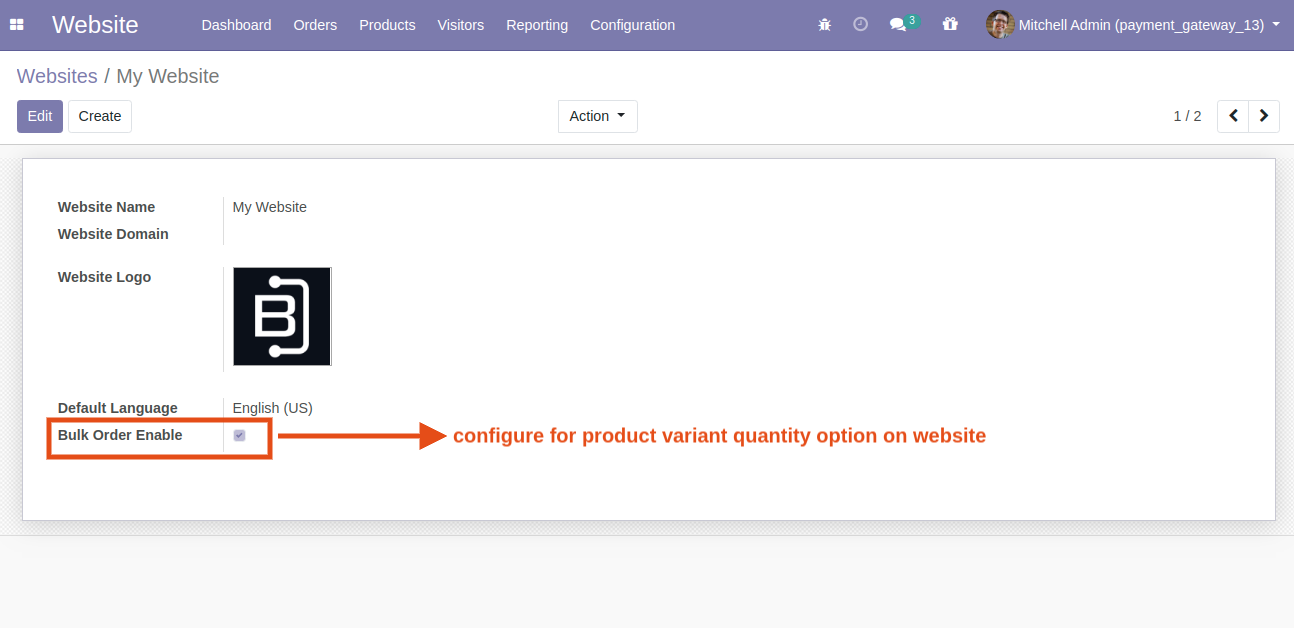1294x628 pixels.
Task: Open Mitchell Admin user menu caret
Action: [1275, 25]
